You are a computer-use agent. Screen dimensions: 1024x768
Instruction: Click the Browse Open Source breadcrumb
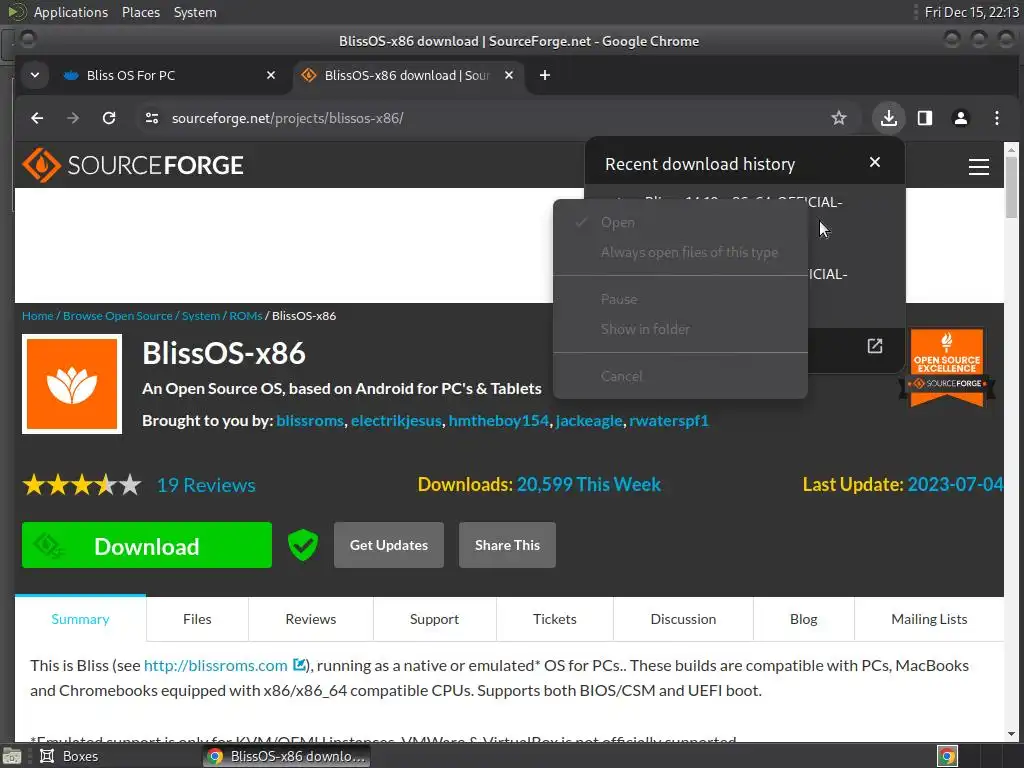[118, 315]
